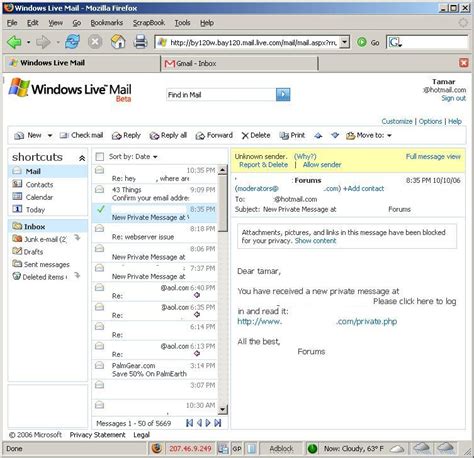Open the File menu
The width and height of the screenshot is (474, 458).
(12, 23)
